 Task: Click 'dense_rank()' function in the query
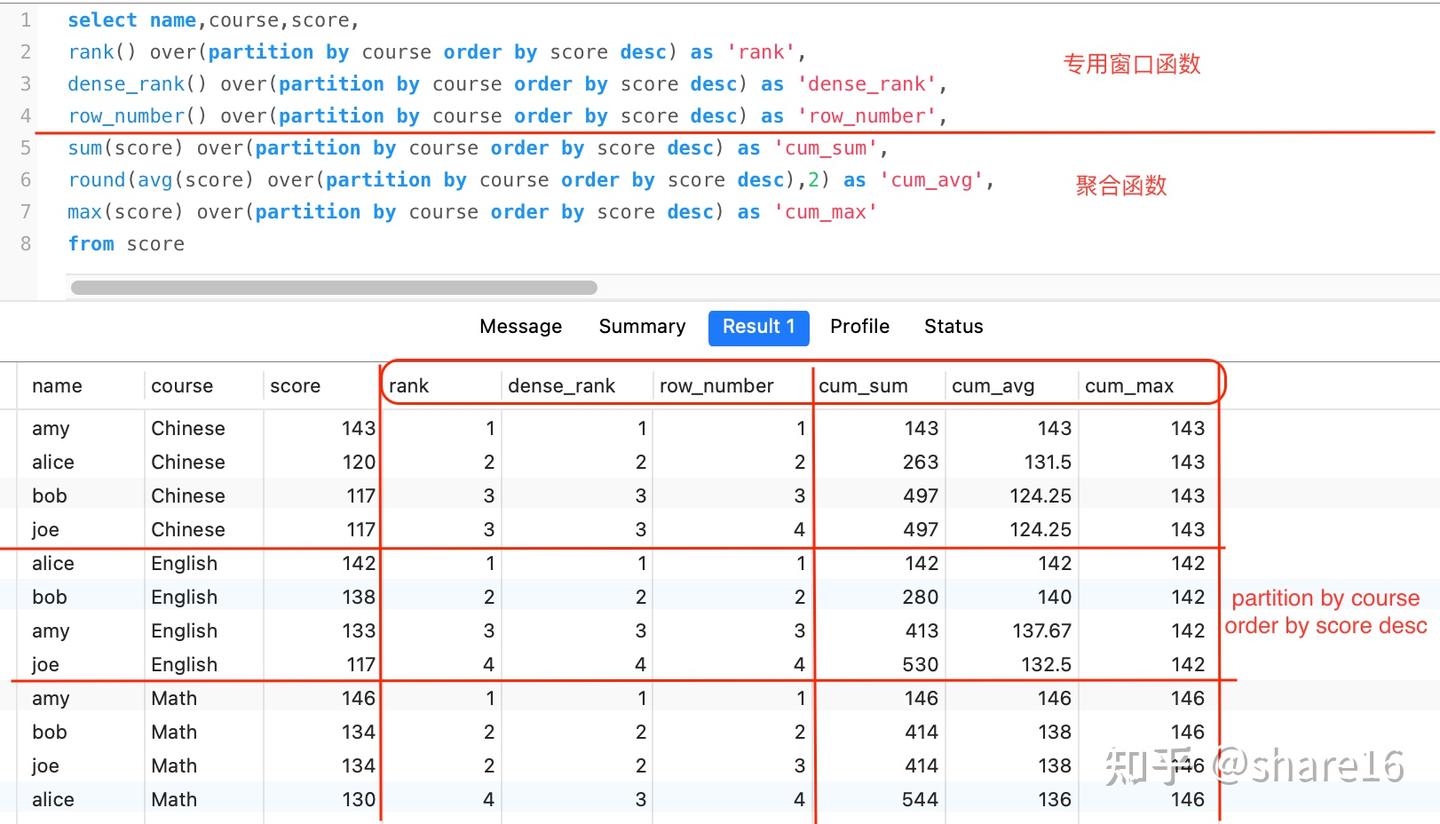click(x=138, y=84)
